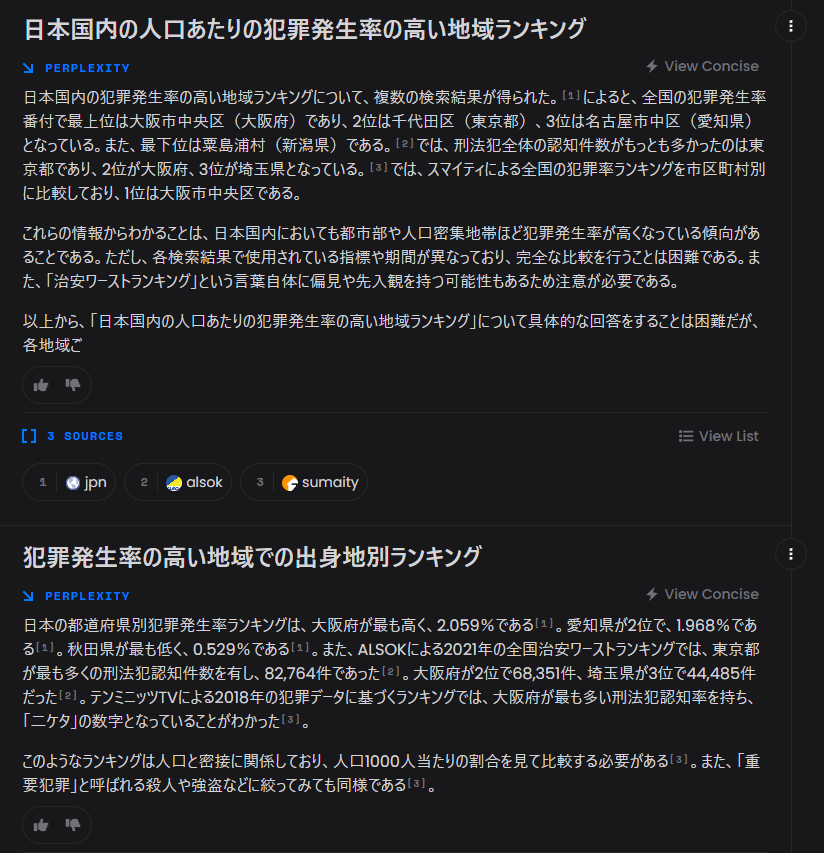Click citation [1] after 2.059% statistic

(x=544, y=623)
